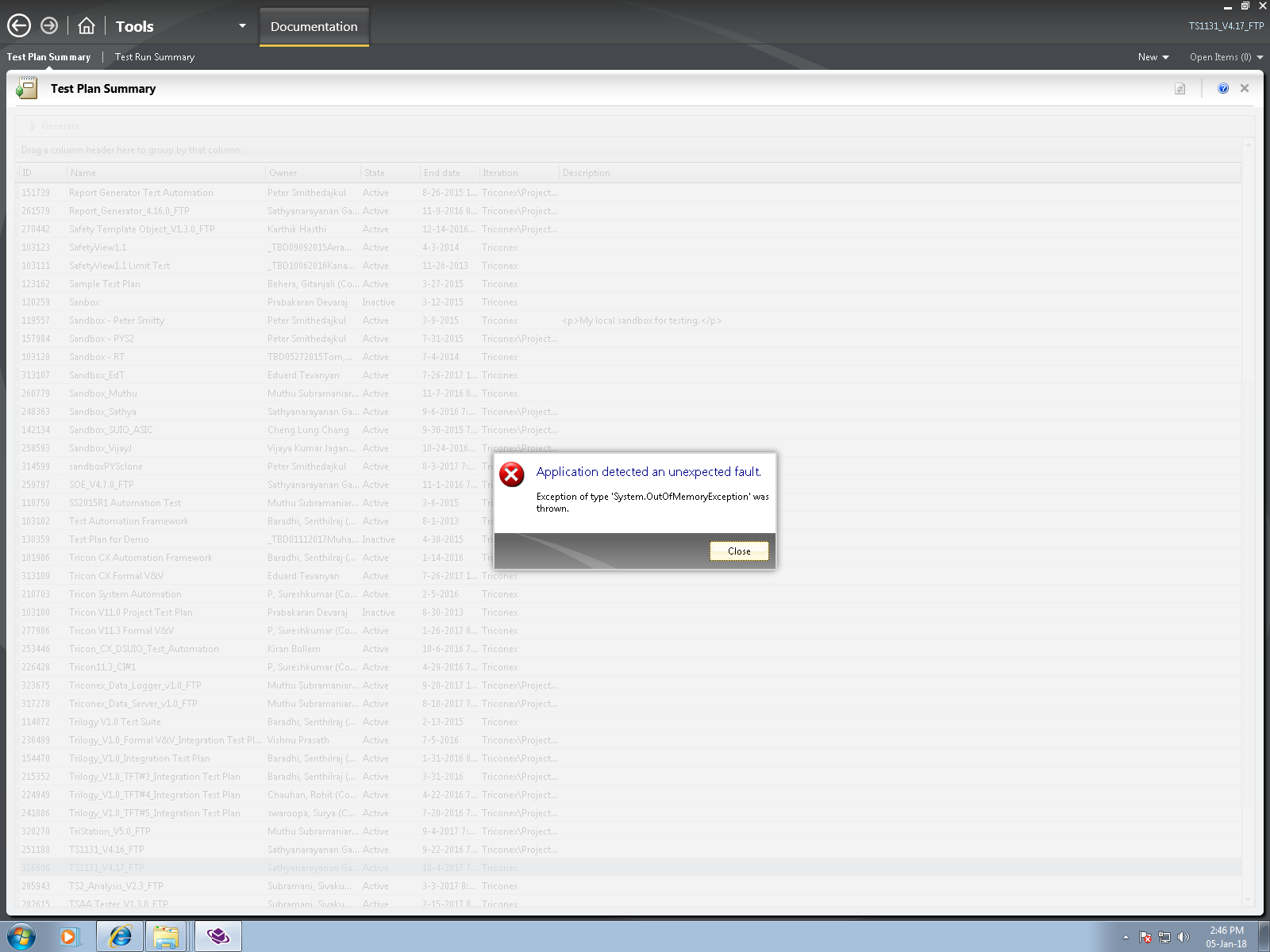The width and height of the screenshot is (1270, 952).
Task: Click the volume speaker tray icon
Action: [1183, 937]
